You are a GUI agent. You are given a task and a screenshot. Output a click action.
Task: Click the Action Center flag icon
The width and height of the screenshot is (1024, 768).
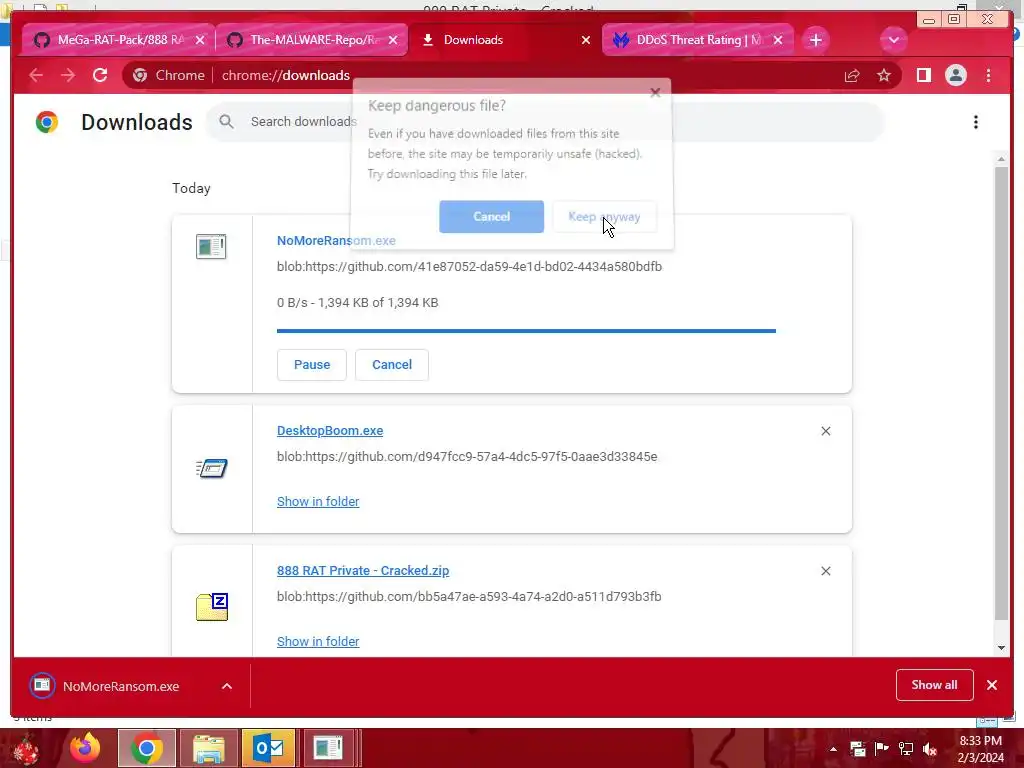881,748
